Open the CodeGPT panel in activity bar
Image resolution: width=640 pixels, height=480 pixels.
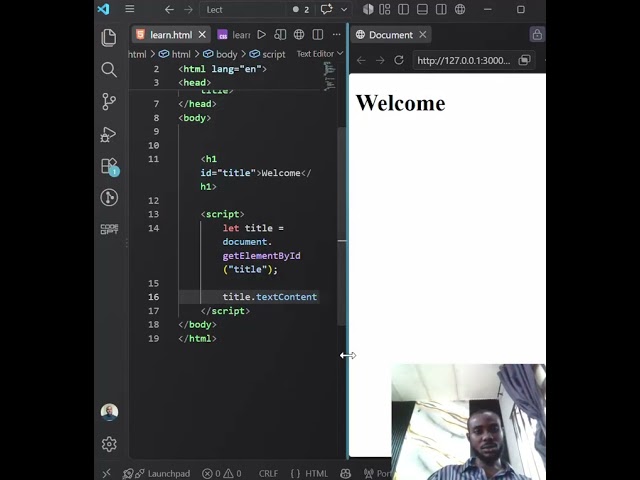(x=109, y=229)
